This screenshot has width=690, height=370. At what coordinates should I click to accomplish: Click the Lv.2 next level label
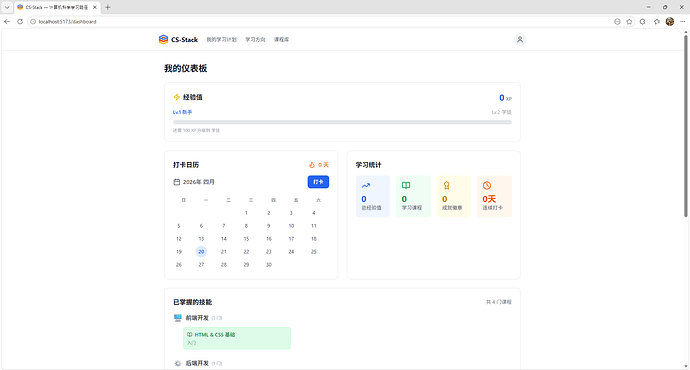[502, 112]
